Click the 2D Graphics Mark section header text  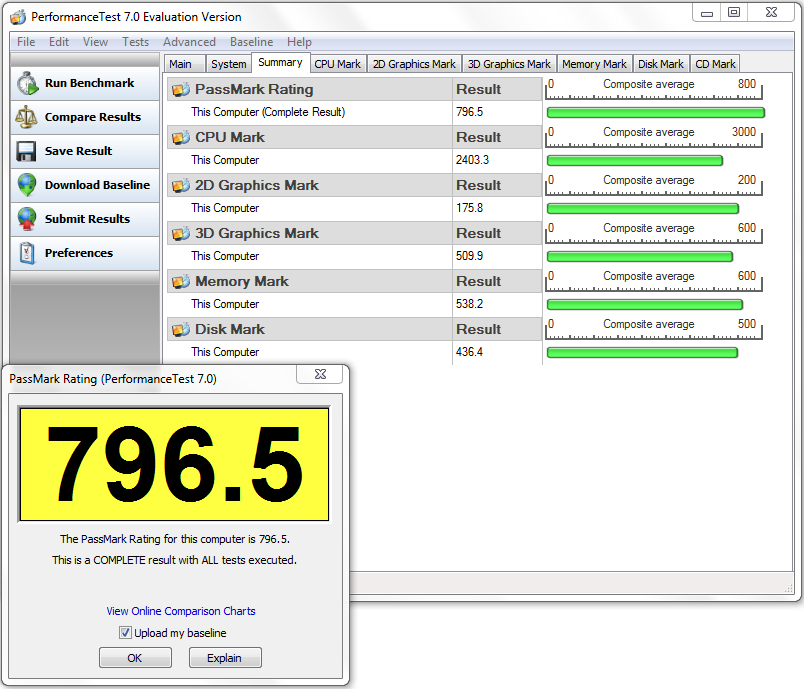pyautogui.click(x=256, y=185)
